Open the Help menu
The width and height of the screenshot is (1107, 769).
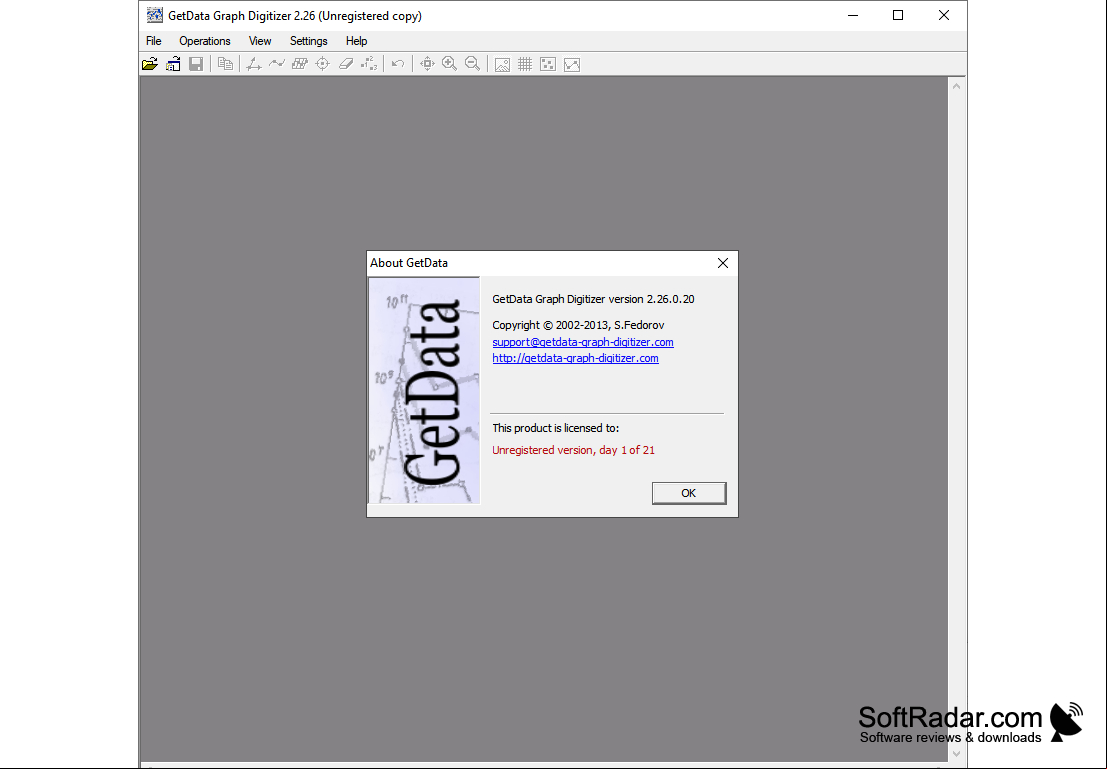point(357,41)
